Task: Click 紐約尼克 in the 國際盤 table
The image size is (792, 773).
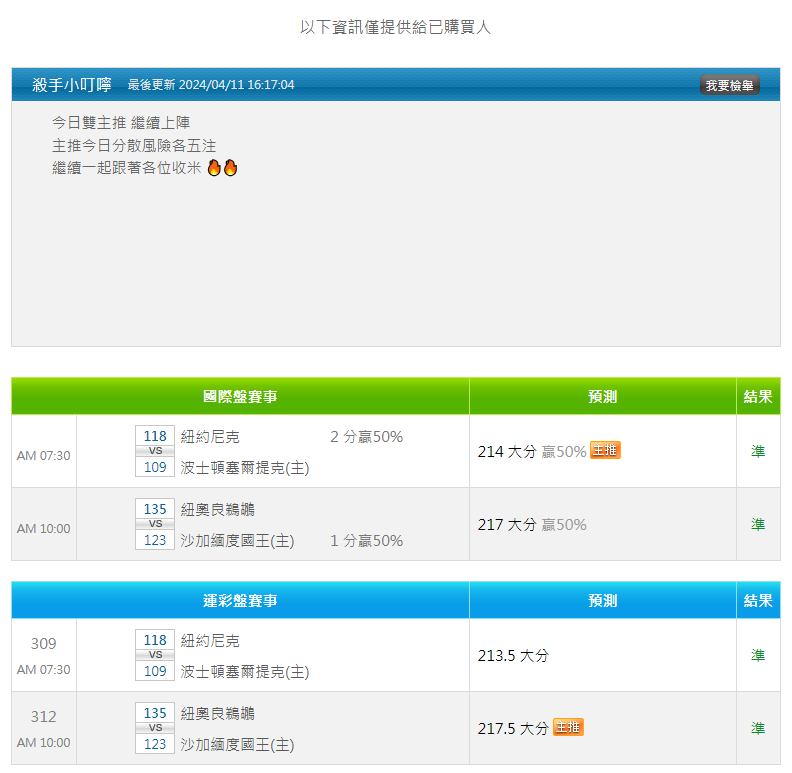Action: pyautogui.click(x=210, y=437)
